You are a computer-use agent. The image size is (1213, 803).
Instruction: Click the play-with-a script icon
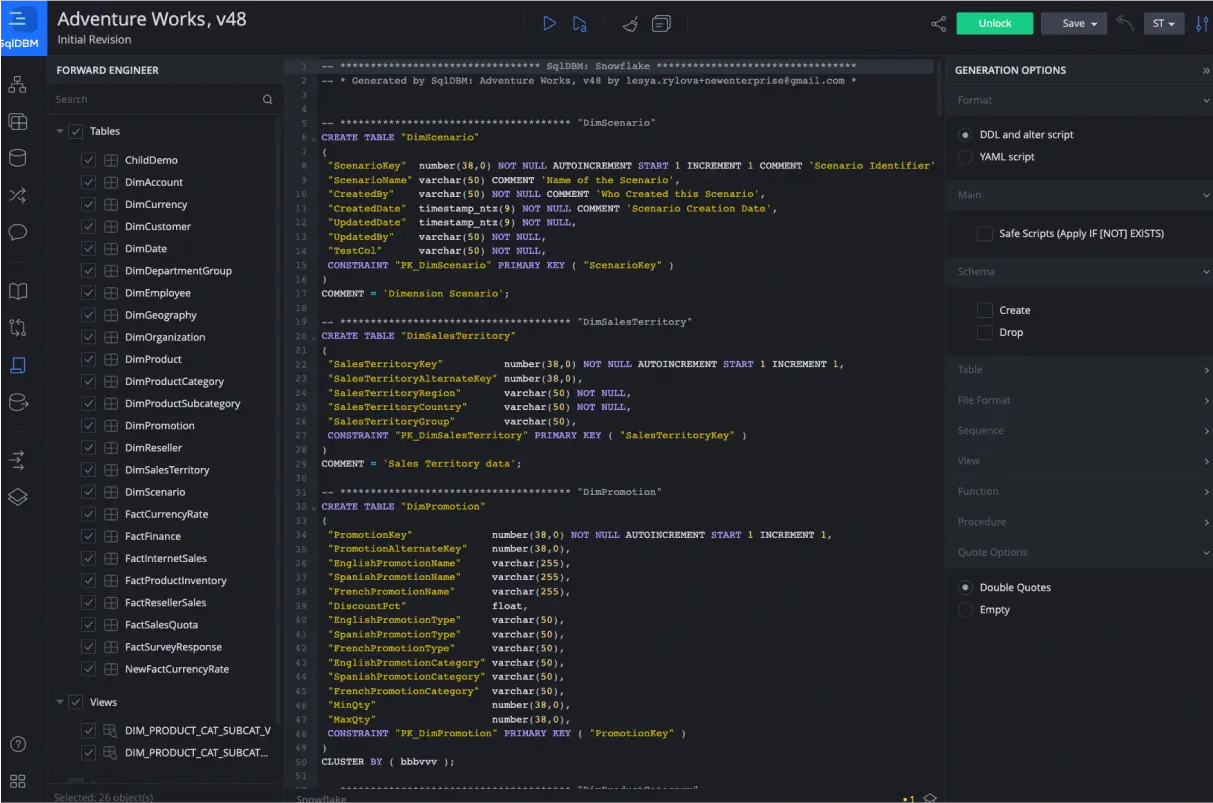tap(579, 23)
